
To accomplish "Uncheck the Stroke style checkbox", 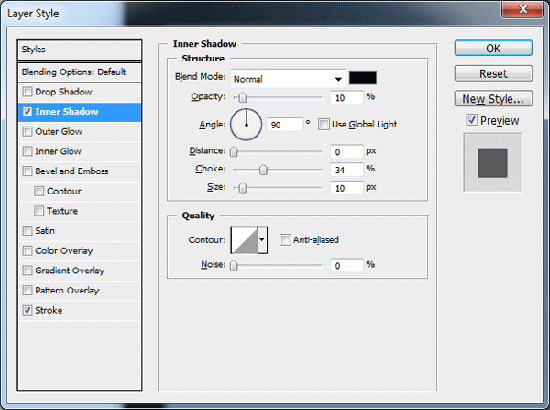I will point(27,310).
